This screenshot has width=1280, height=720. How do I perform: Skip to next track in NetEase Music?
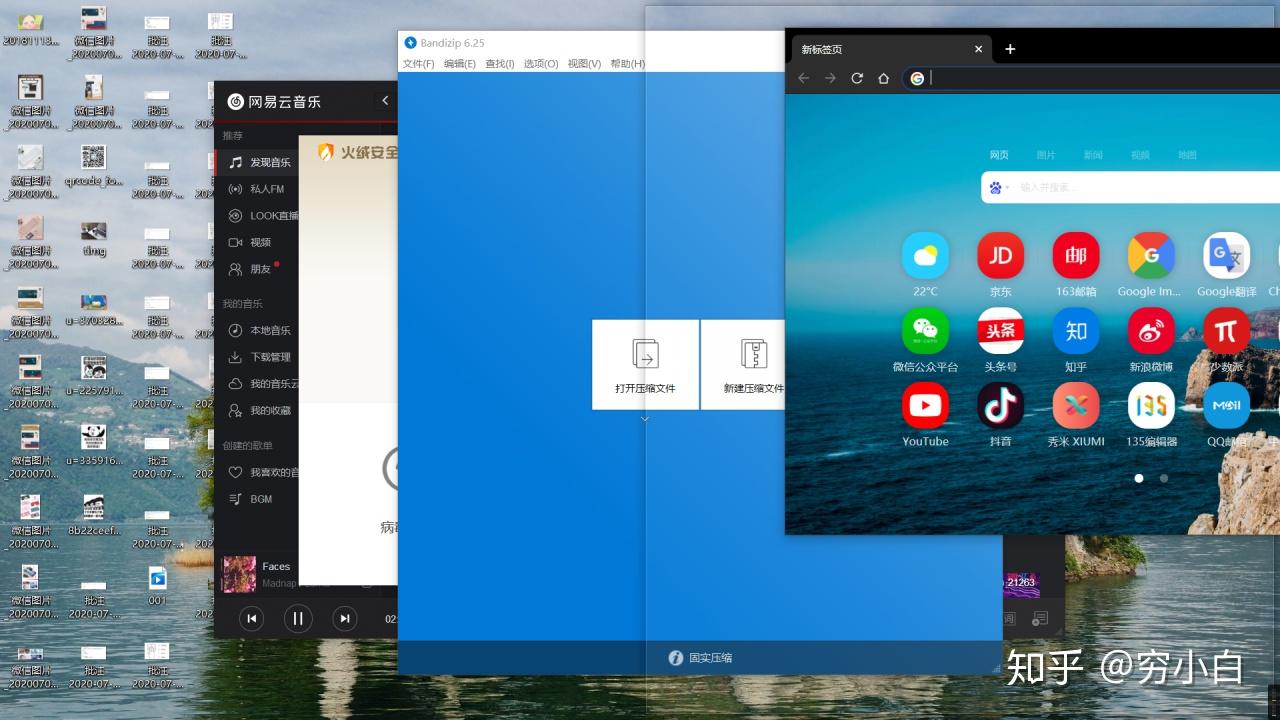click(344, 619)
